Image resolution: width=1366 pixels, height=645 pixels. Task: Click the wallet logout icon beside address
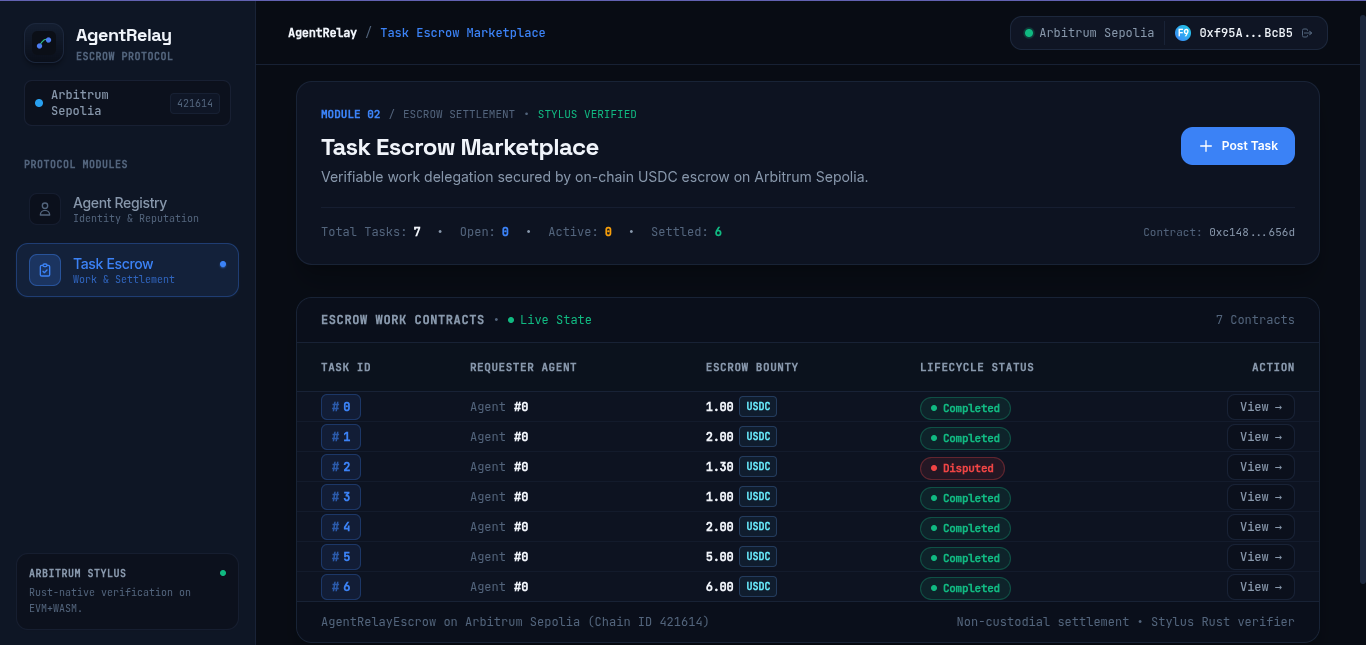[x=1307, y=33]
